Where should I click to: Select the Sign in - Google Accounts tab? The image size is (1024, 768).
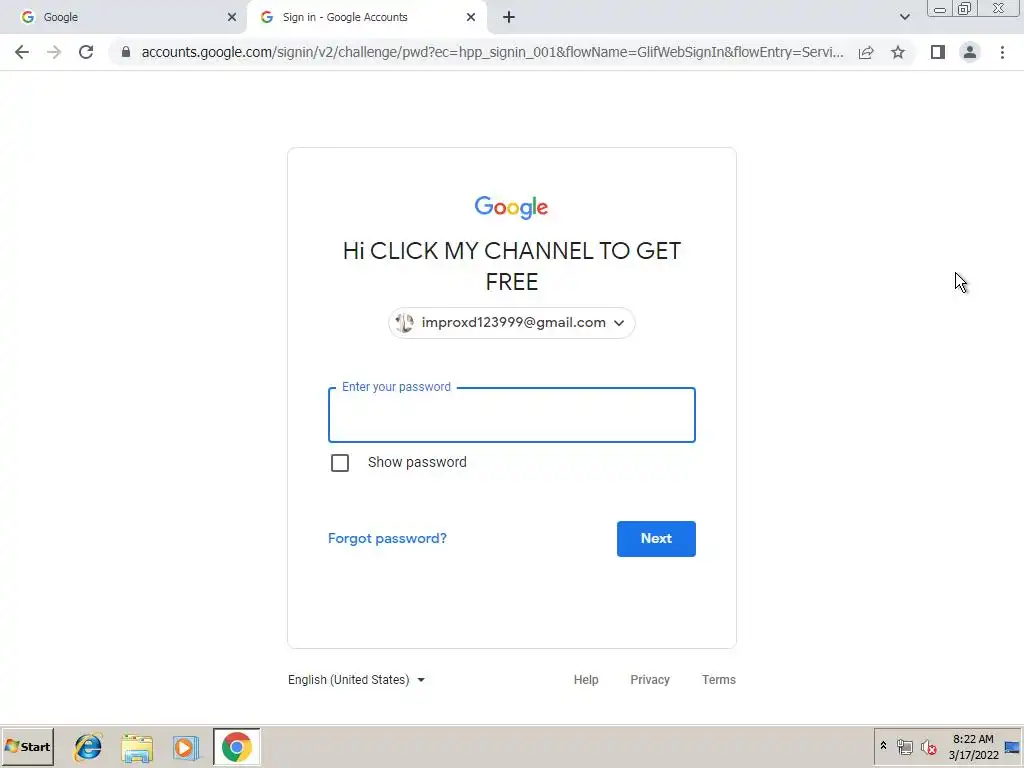point(366,17)
